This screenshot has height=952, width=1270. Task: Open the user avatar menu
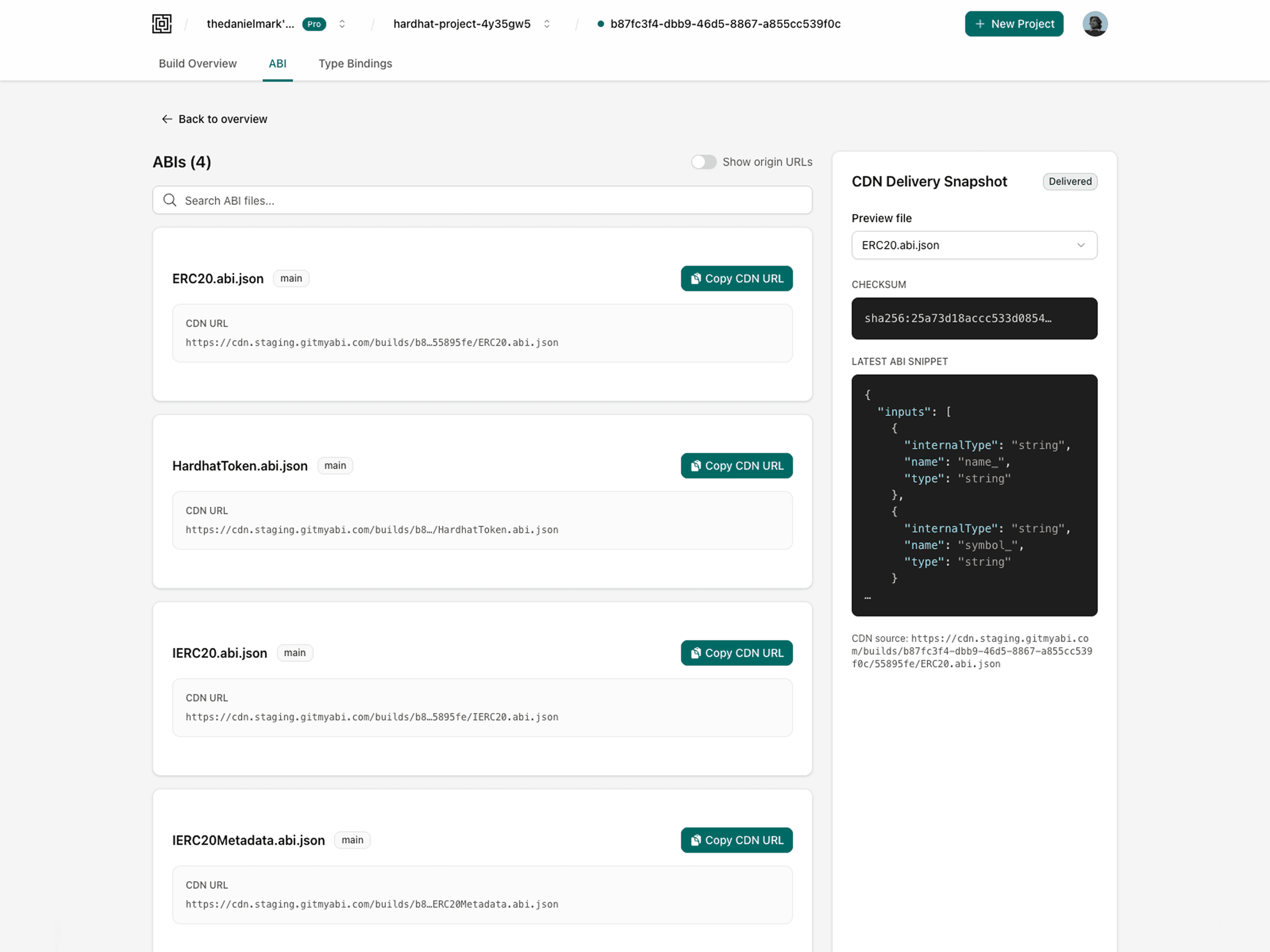(x=1095, y=23)
